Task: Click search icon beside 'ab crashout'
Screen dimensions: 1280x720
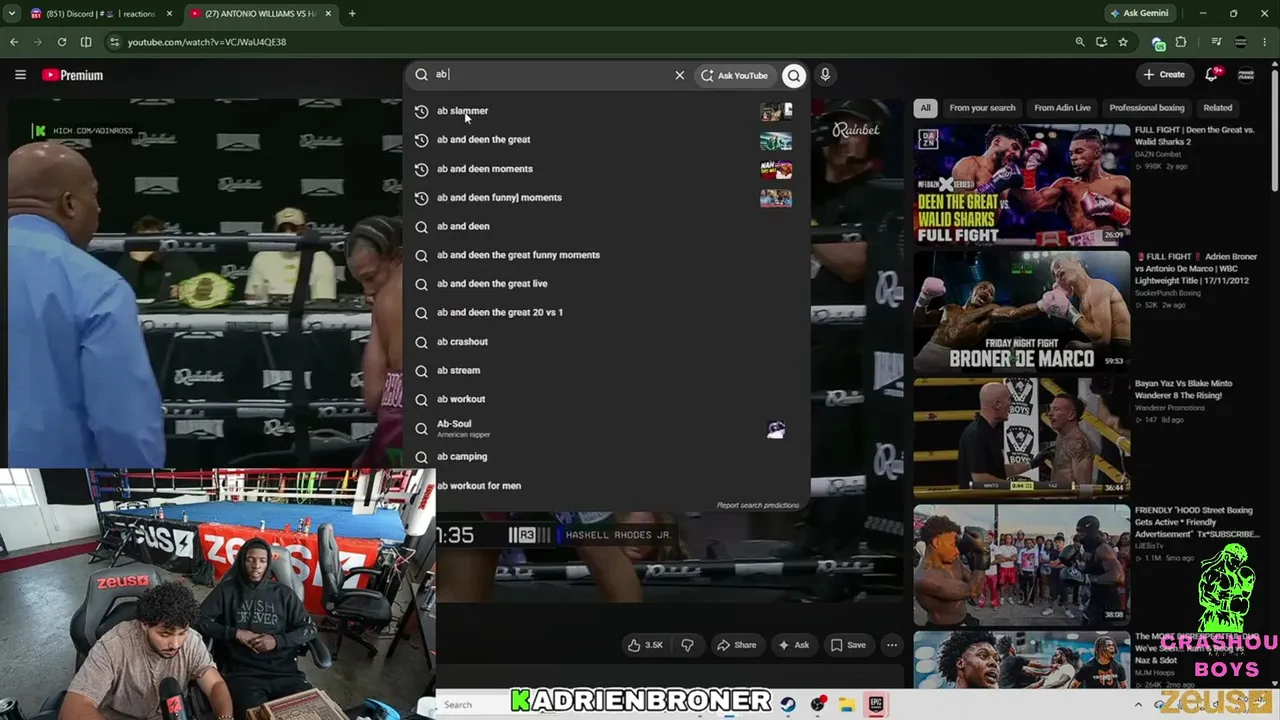Action: (x=421, y=342)
